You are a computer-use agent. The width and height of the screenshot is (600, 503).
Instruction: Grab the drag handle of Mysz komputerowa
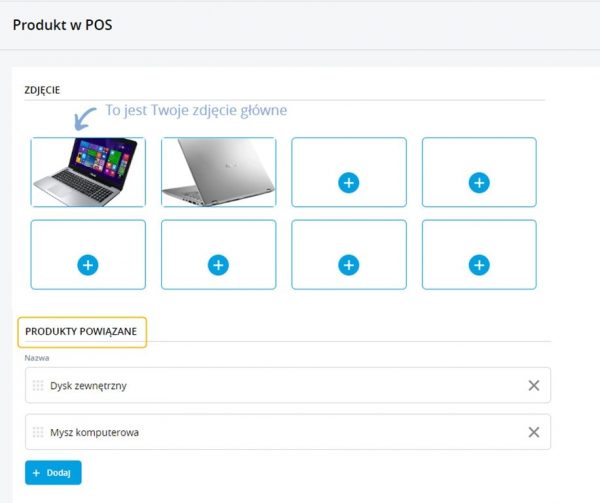pyautogui.click(x=38, y=432)
